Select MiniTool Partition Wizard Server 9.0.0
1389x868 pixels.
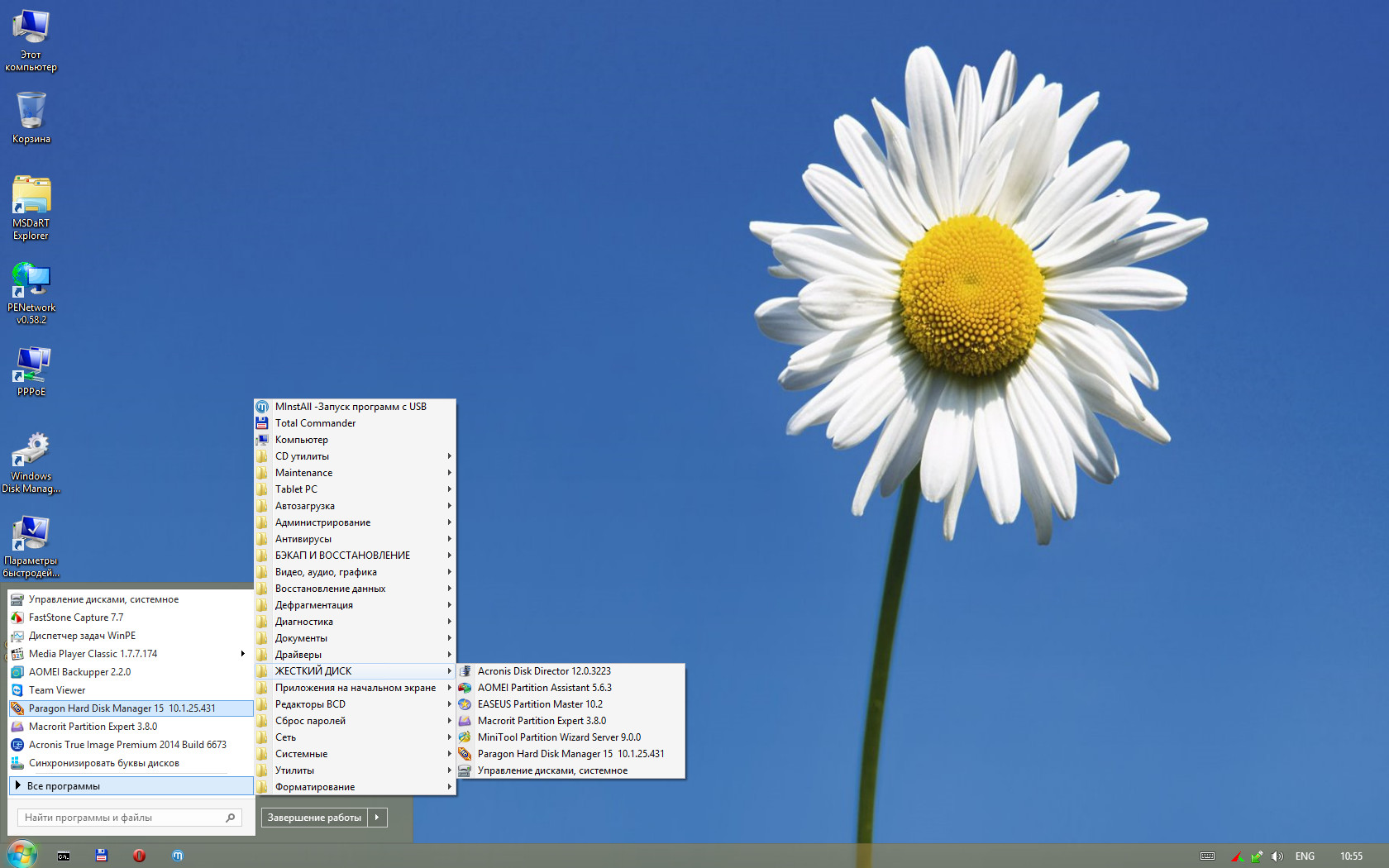click(x=559, y=737)
